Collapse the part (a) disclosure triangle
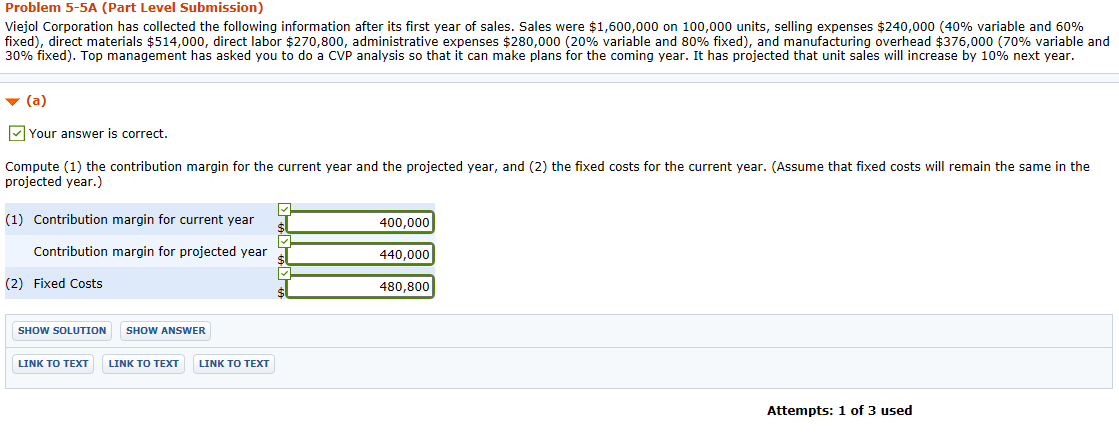Image resolution: width=1119 pixels, height=439 pixels. pos(12,101)
